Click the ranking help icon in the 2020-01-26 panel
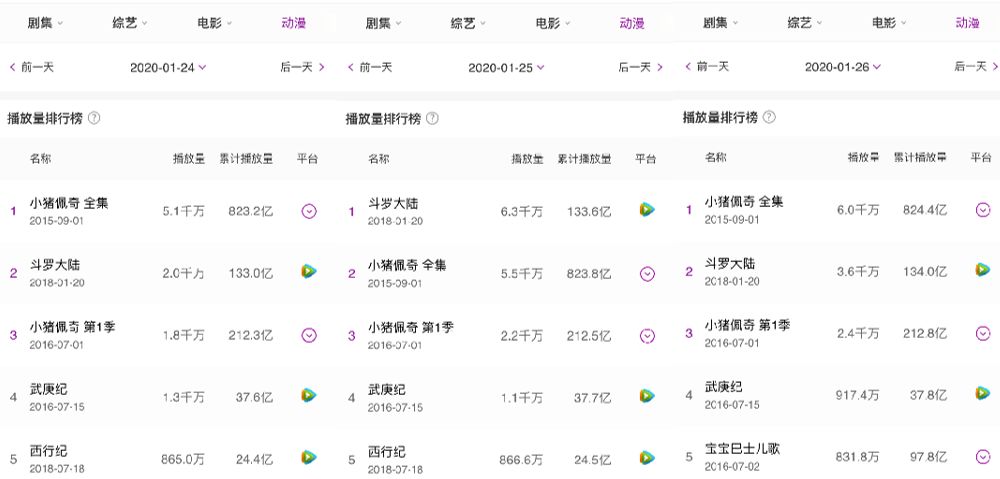This screenshot has width=1000, height=479. pos(768,117)
